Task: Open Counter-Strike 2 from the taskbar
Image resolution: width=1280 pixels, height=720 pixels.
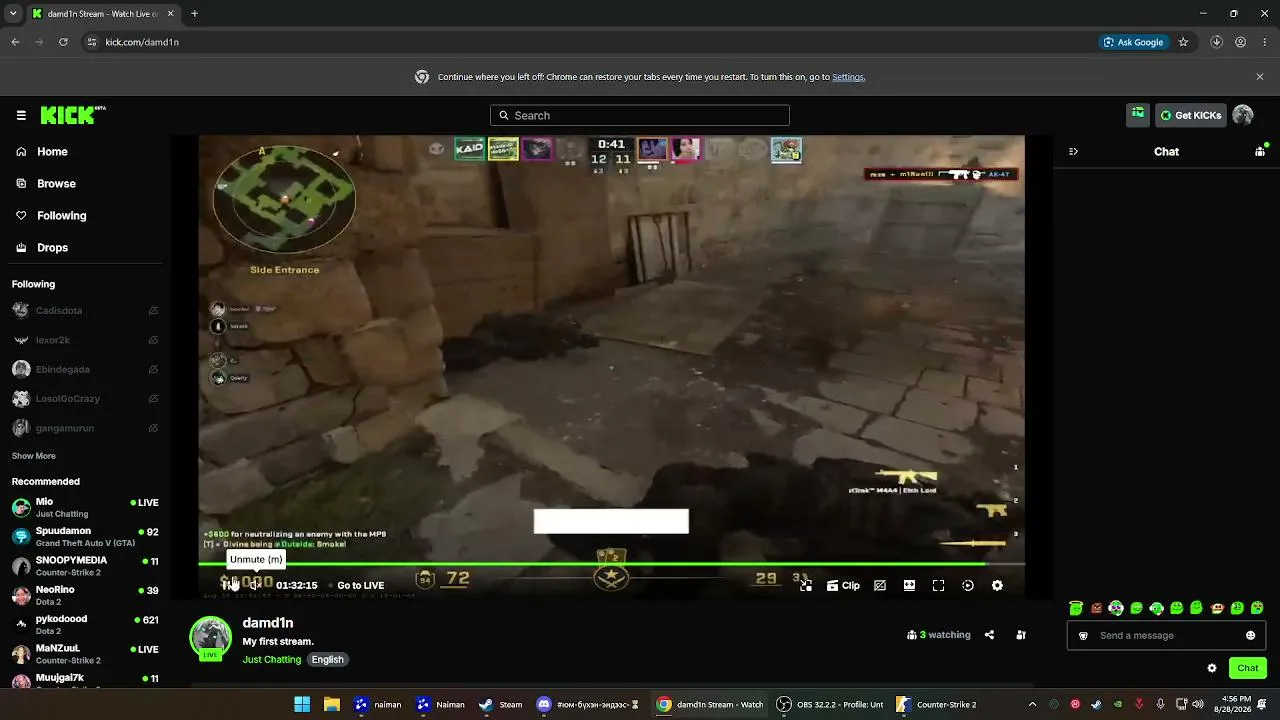Action: point(937,704)
